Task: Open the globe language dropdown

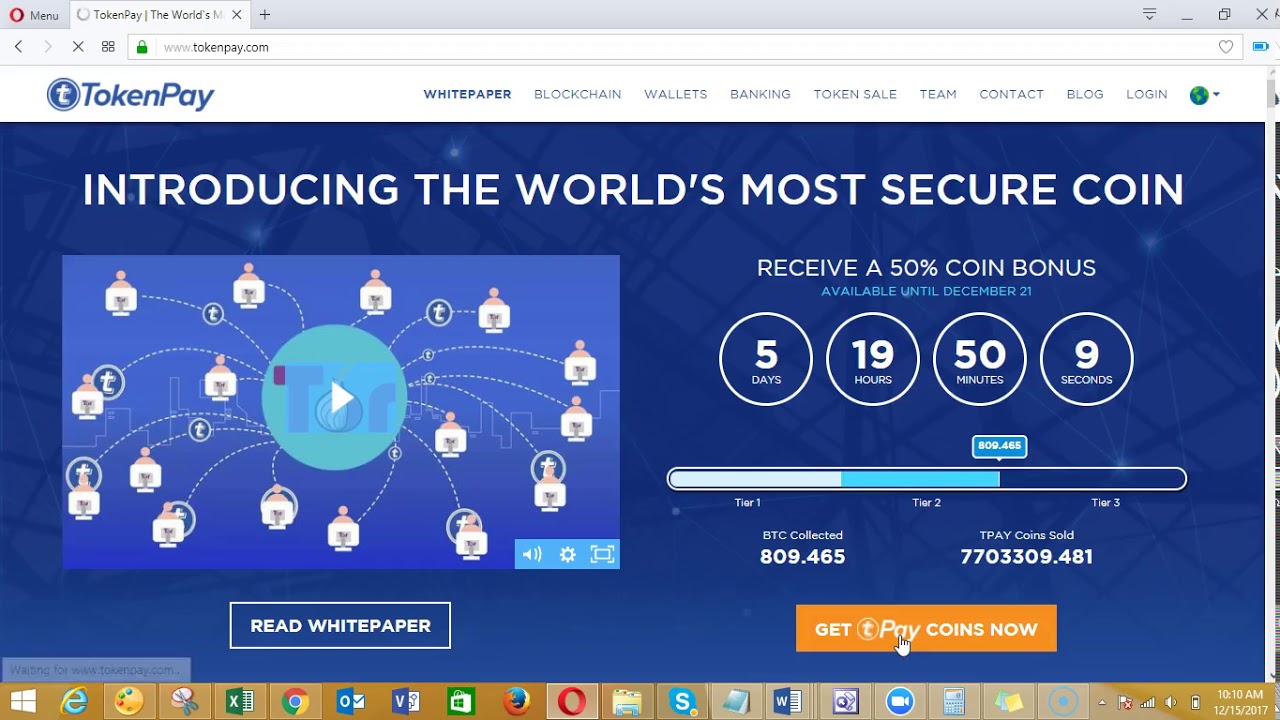Action: [1204, 95]
